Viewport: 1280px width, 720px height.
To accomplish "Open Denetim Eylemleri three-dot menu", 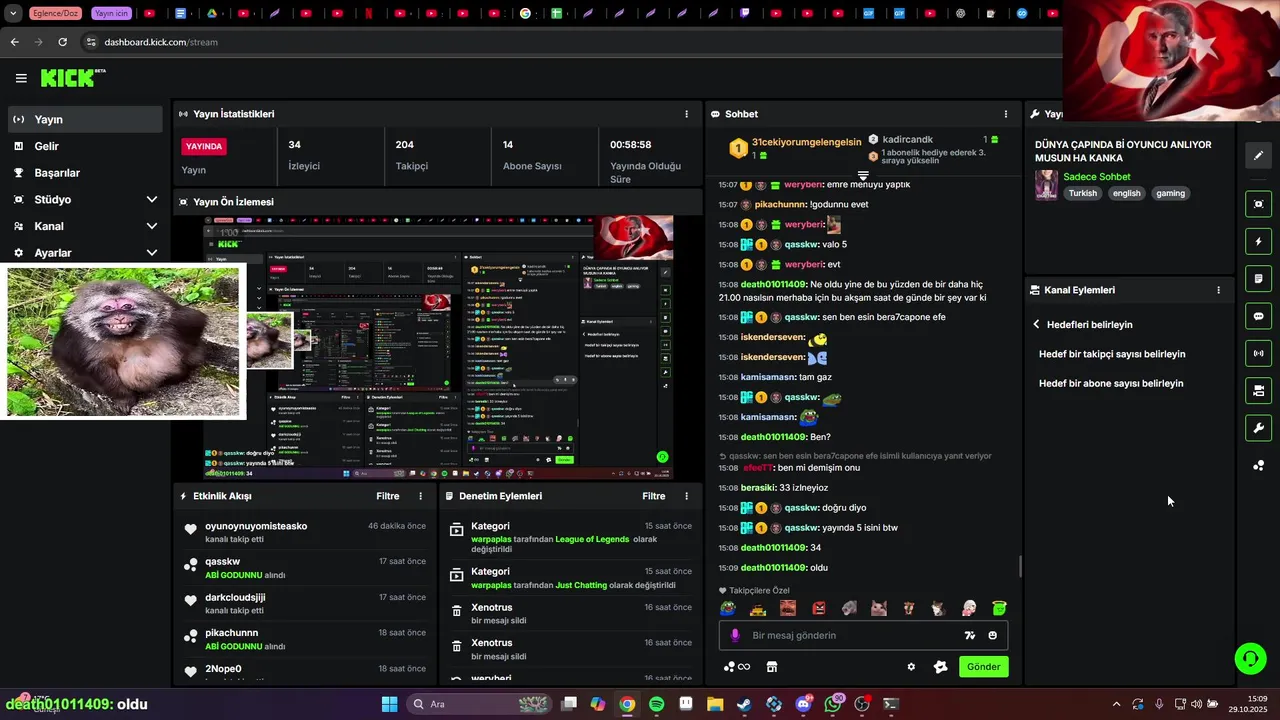I will pos(686,496).
